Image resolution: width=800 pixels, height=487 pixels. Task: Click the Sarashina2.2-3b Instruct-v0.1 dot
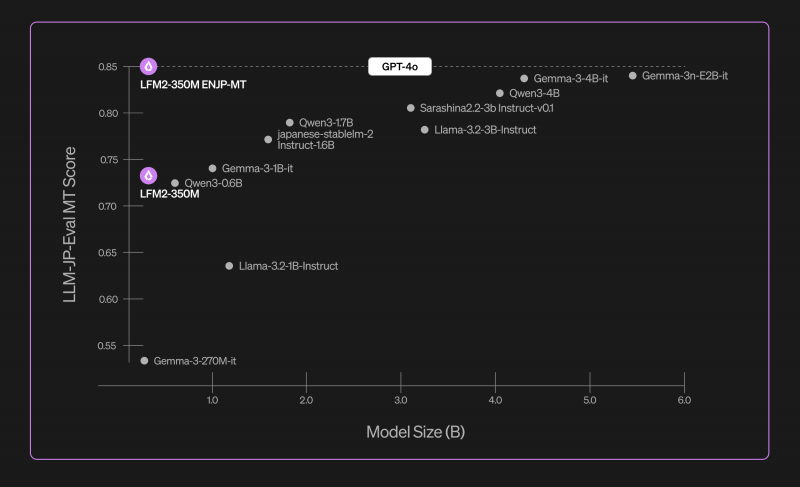[x=411, y=108]
